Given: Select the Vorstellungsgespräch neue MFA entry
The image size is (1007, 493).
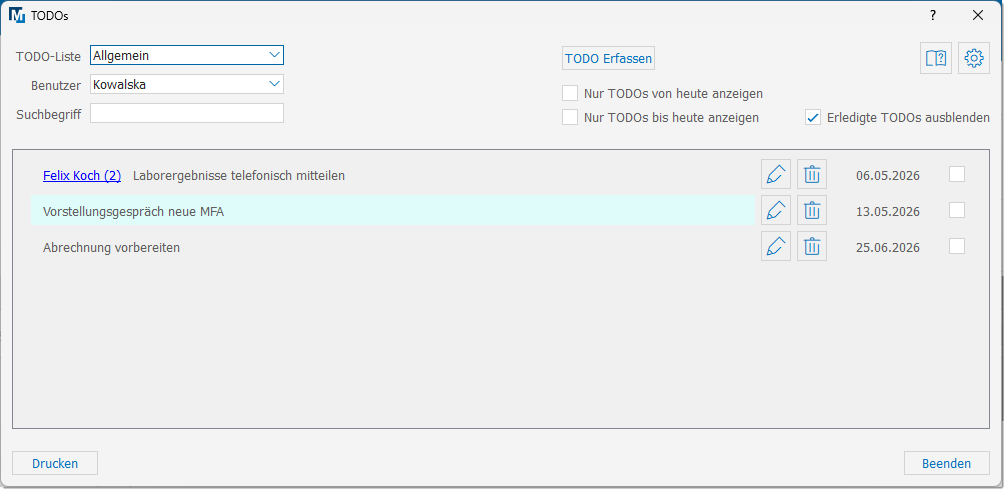Looking at the screenshot, I should coord(392,211).
